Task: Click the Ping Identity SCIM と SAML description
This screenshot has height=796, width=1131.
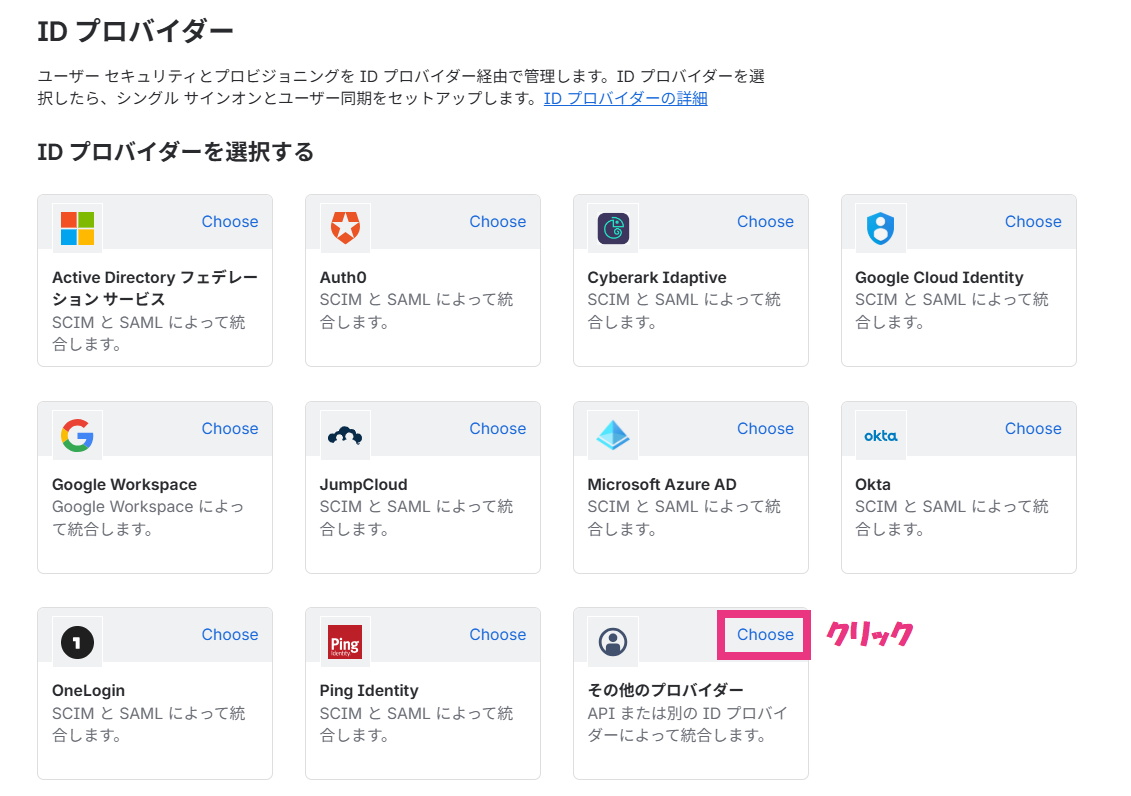Action: tap(416, 724)
